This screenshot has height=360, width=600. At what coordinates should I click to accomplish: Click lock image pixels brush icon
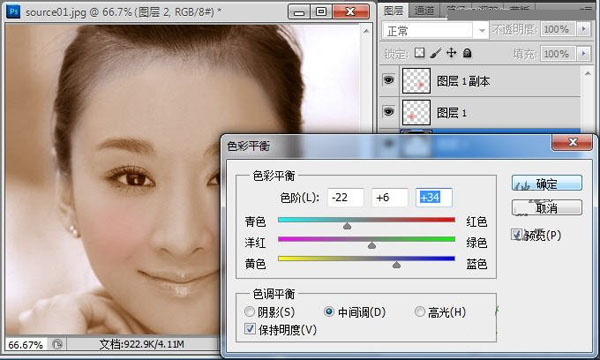click(435, 53)
